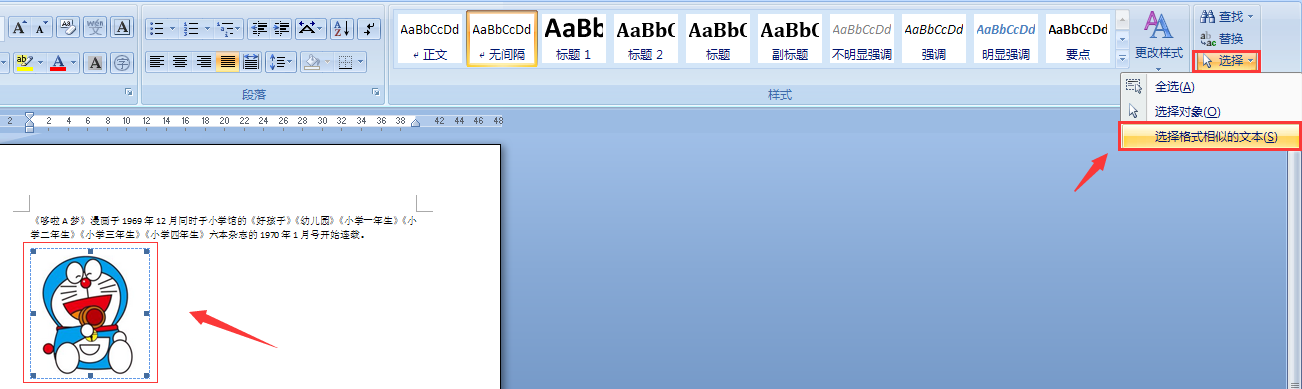Center the paragraph text
The image size is (1302, 389).
pyautogui.click(x=180, y=63)
